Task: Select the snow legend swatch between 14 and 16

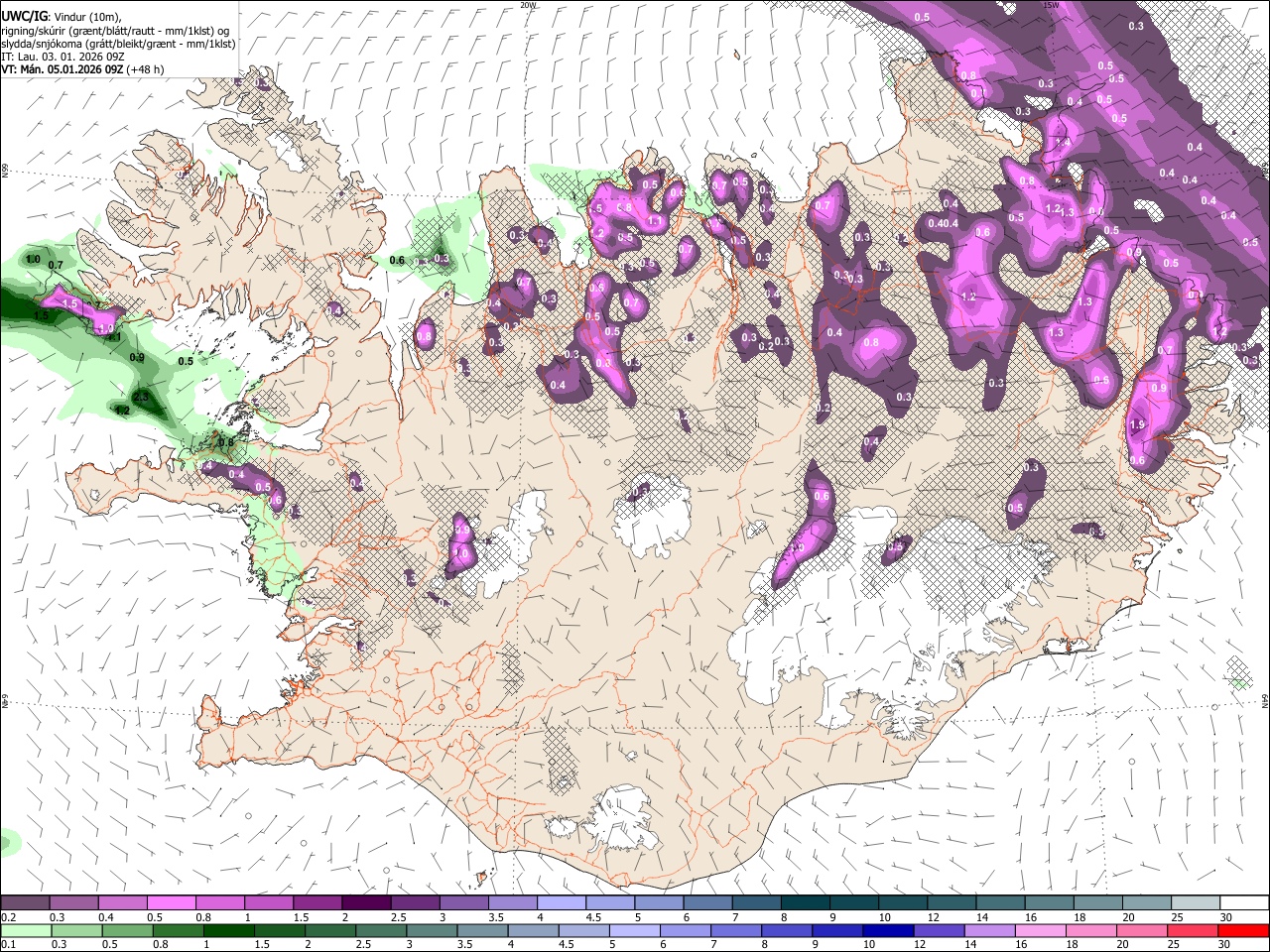Action: pos(1000,902)
